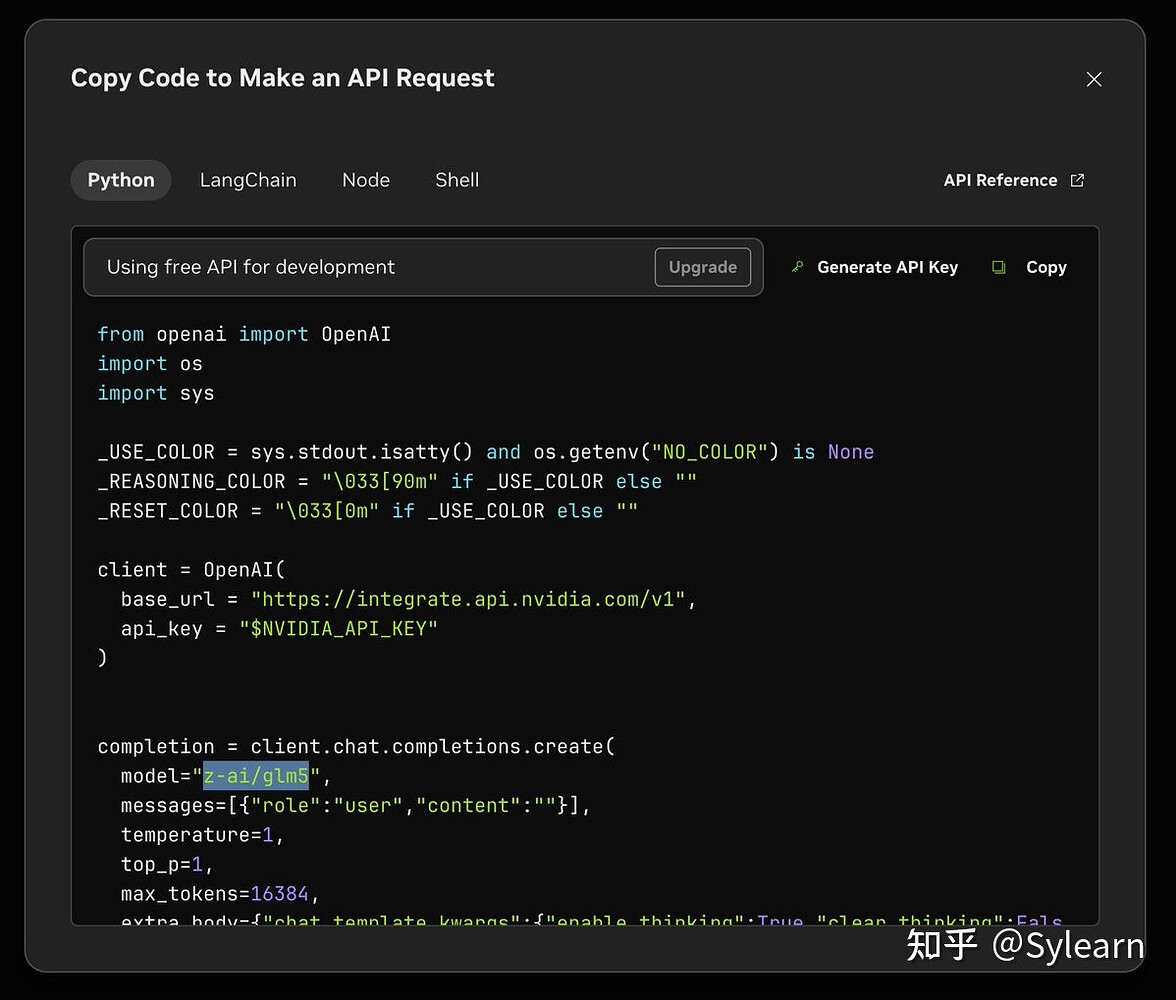
Task: Open the external link icon next to API Reference
Action: coord(1077,180)
